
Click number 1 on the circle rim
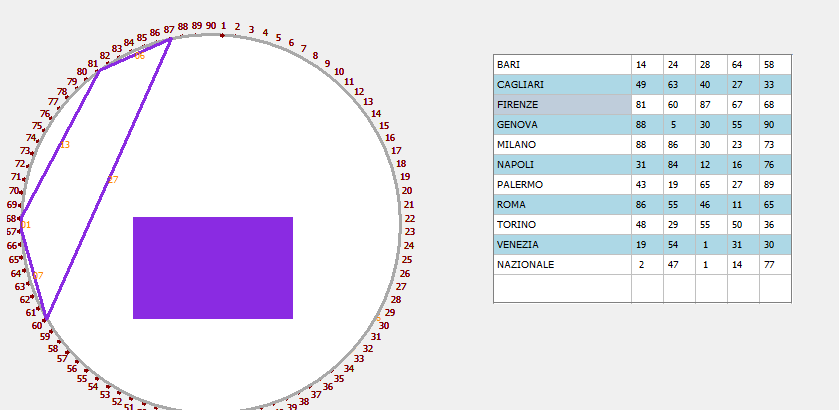[x=224, y=26]
